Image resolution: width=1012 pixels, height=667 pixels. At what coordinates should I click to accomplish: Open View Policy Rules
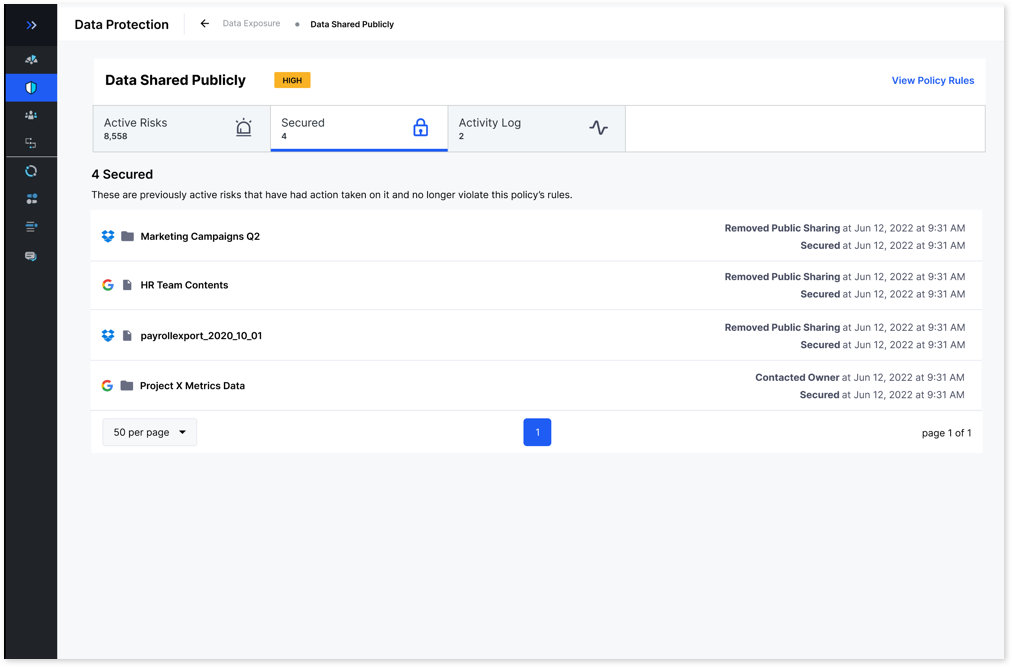[932, 80]
